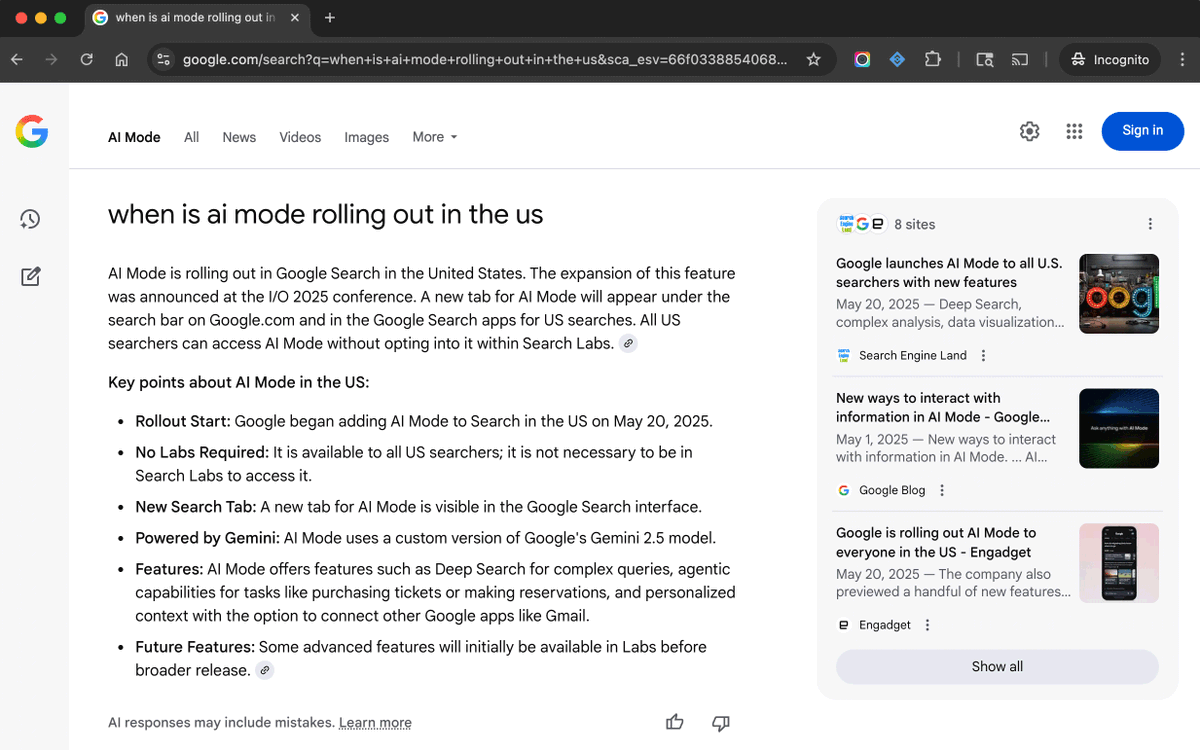The image size is (1200, 750).
Task: Give a thumbs up to the AI response
Action: pyautogui.click(x=674, y=722)
